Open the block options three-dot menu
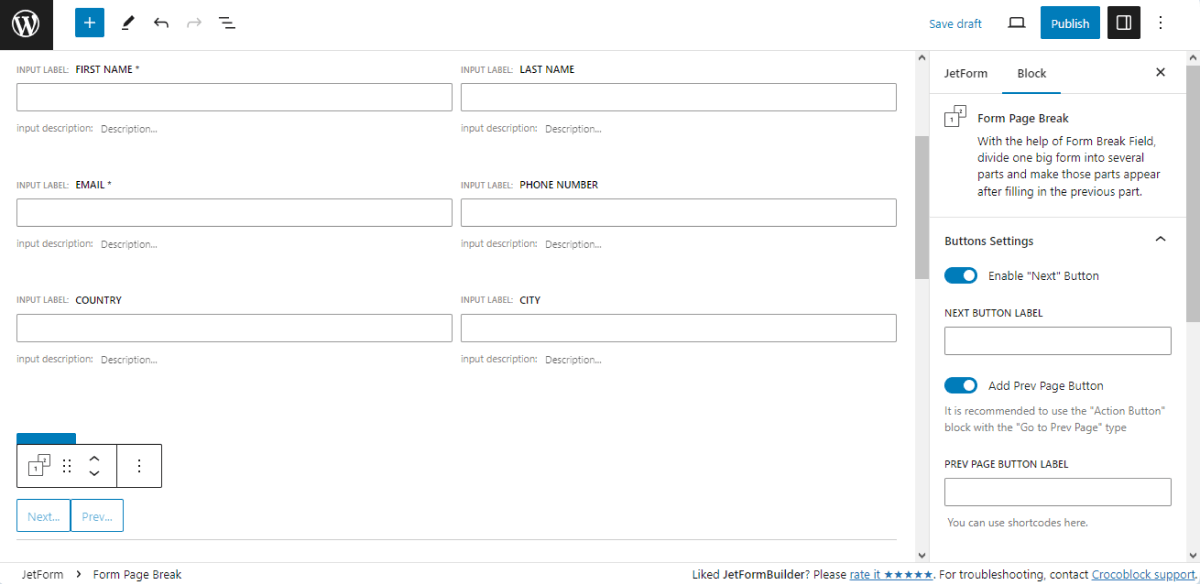 [139, 465]
